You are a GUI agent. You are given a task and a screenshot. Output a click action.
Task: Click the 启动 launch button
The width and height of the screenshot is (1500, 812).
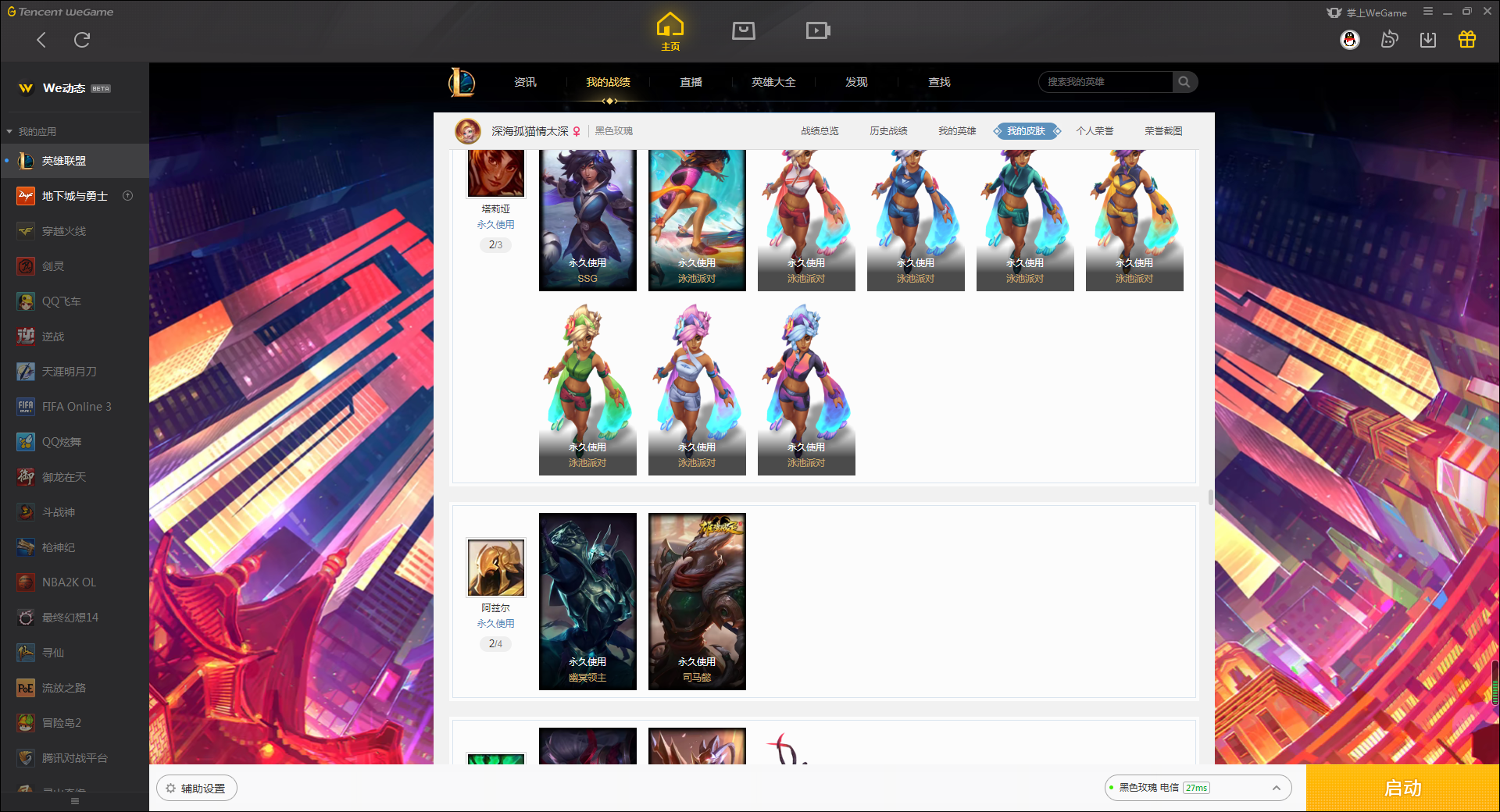point(1403,789)
